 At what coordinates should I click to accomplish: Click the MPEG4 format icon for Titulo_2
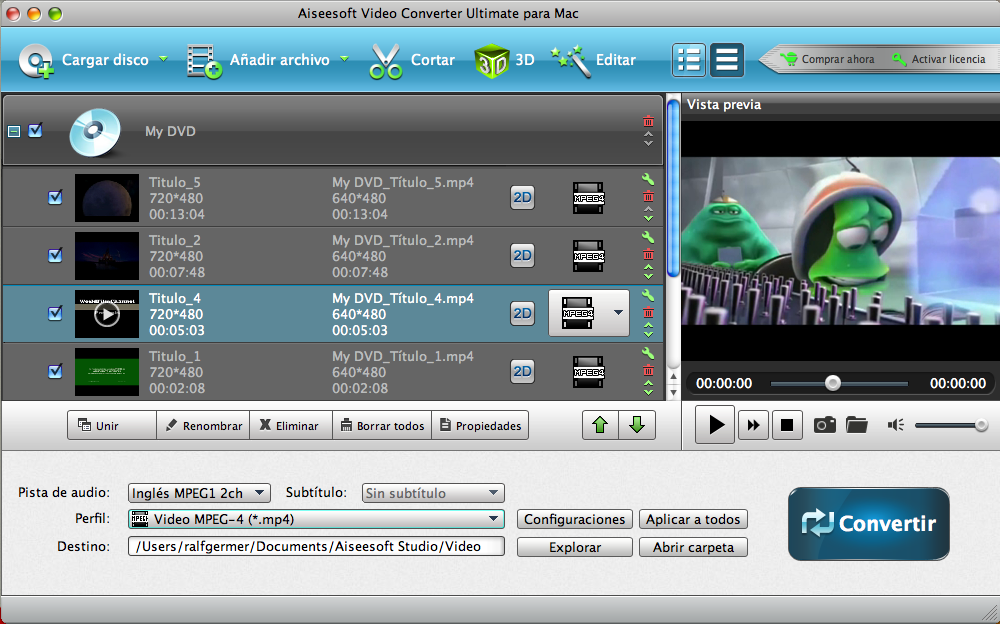pos(588,256)
